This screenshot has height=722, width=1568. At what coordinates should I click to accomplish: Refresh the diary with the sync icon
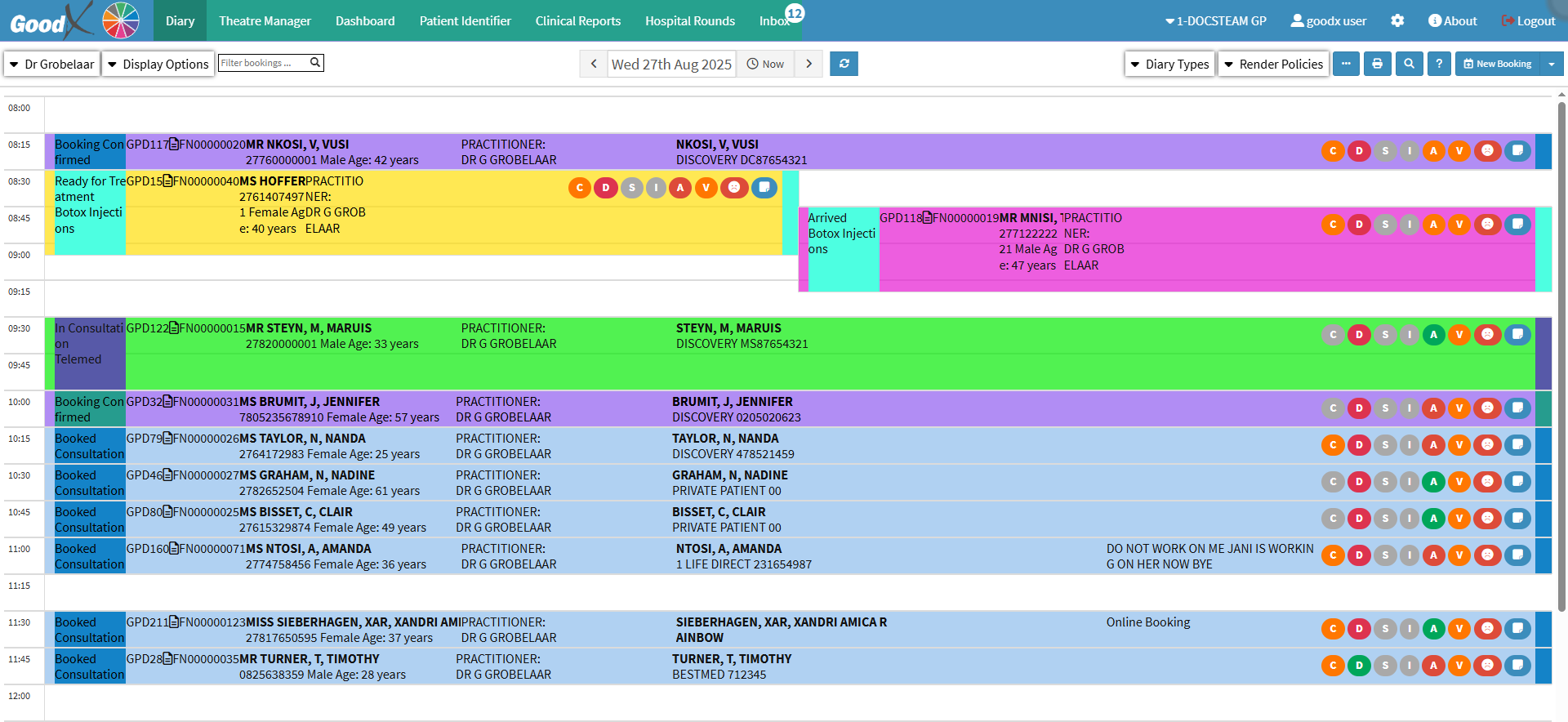(844, 64)
